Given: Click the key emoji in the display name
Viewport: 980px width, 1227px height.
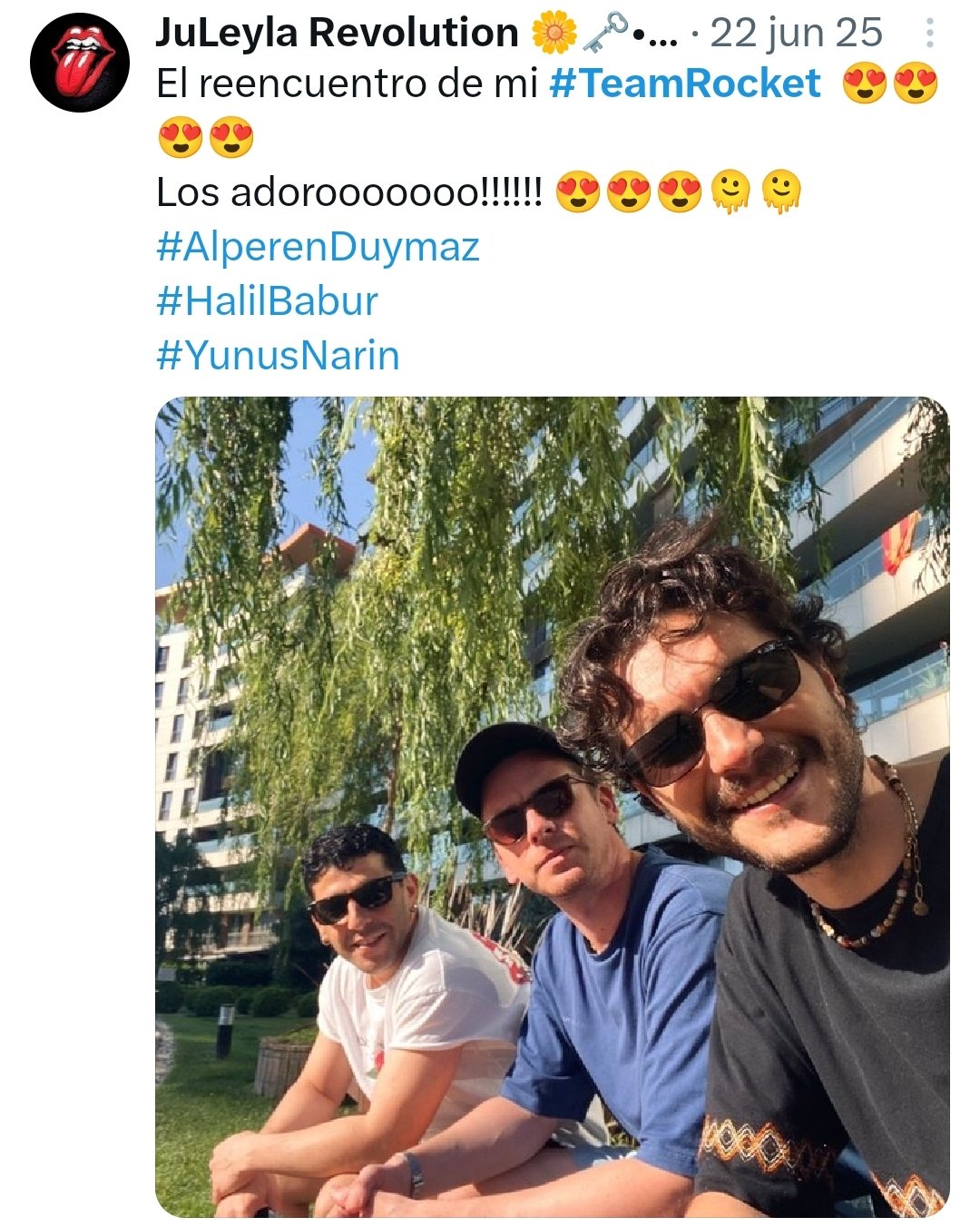Looking at the screenshot, I should pos(603,34).
